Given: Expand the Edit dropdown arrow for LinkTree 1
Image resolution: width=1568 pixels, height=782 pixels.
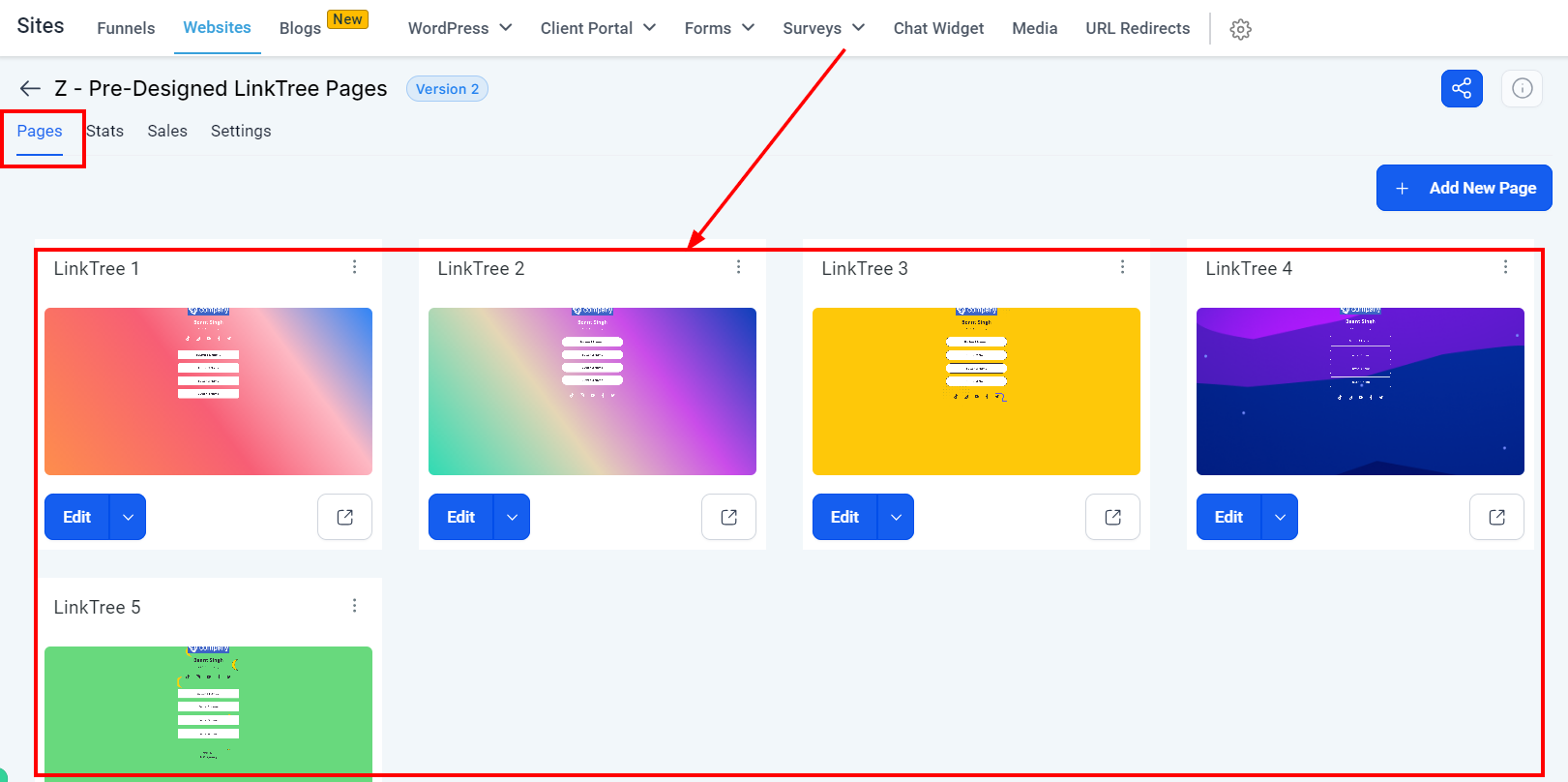Looking at the screenshot, I should pos(128,517).
